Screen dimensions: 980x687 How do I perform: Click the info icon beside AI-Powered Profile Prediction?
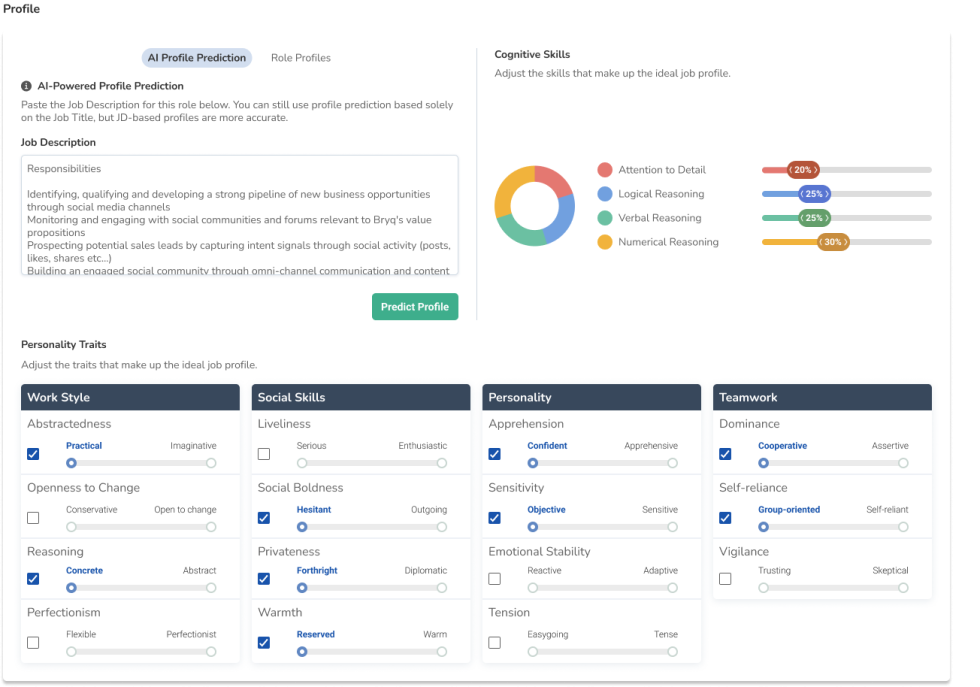tap(27, 86)
